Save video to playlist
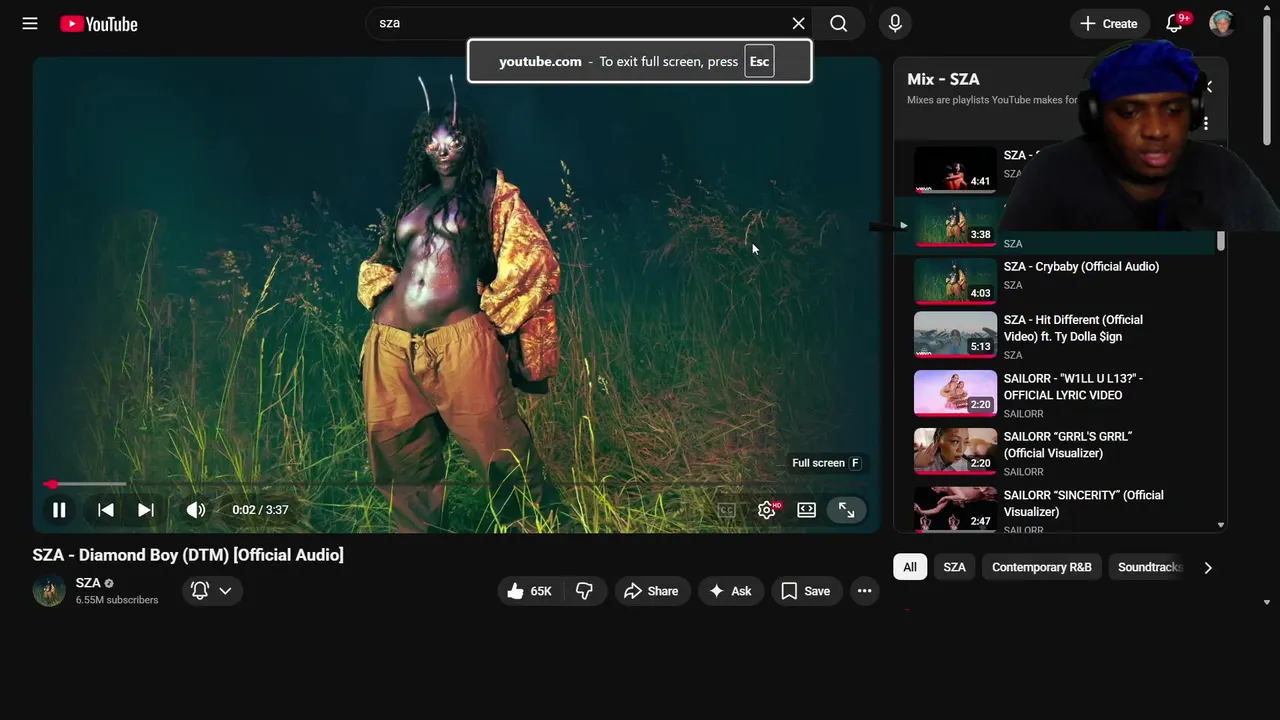The image size is (1280, 720). tap(806, 591)
